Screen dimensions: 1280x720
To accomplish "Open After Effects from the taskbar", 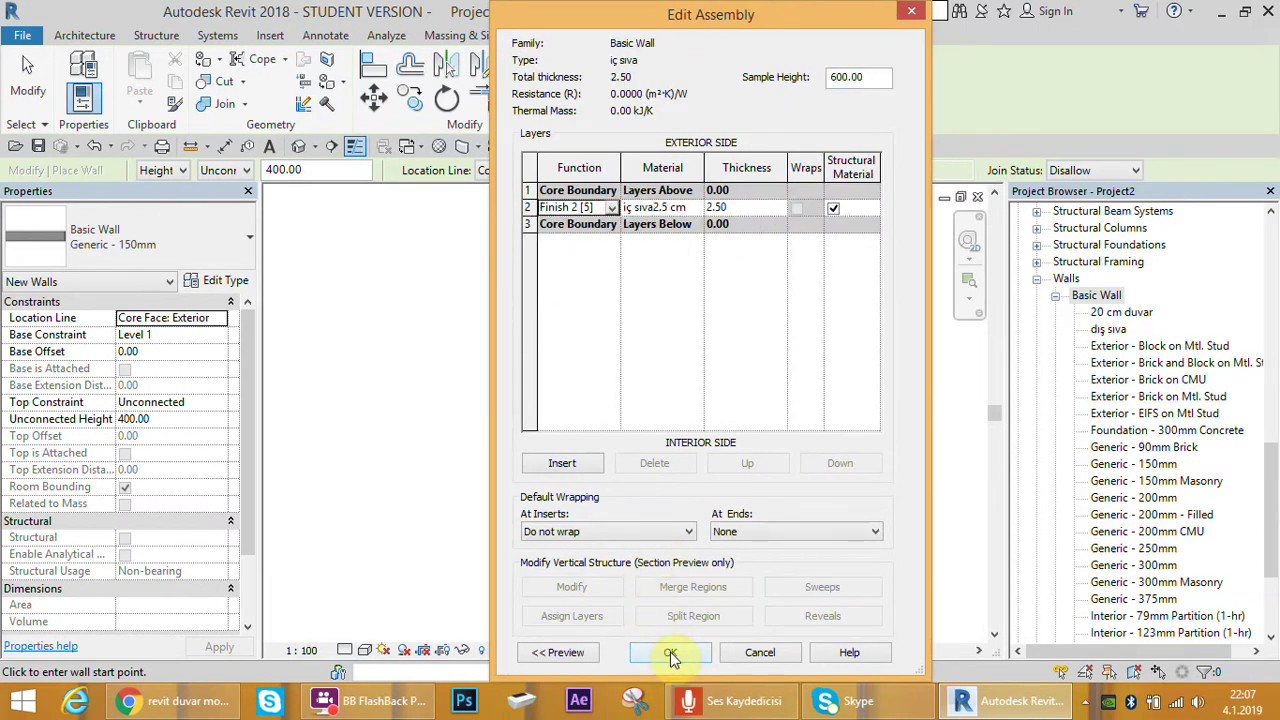I will 579,700.
